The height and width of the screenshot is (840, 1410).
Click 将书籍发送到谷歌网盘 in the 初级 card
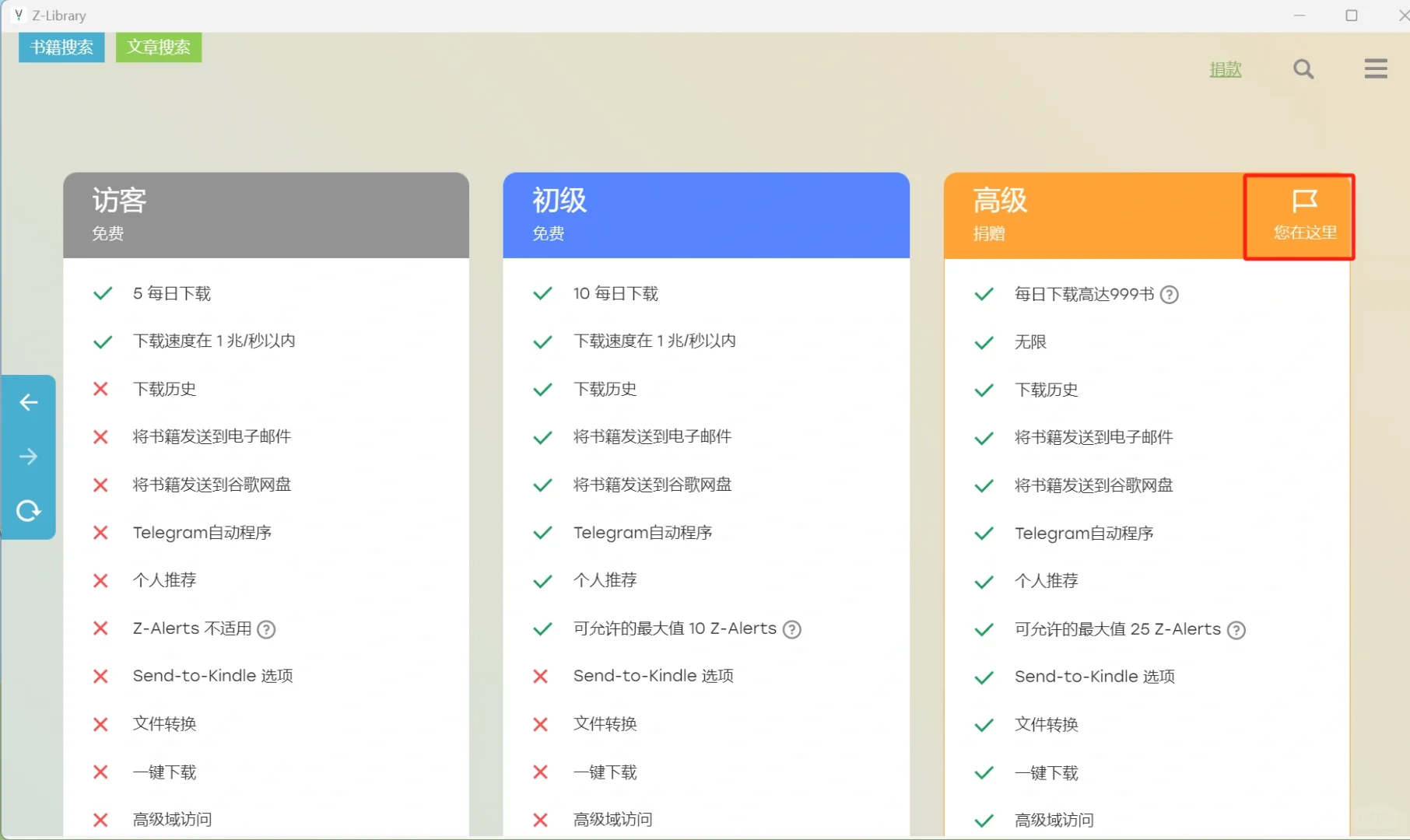652,485
